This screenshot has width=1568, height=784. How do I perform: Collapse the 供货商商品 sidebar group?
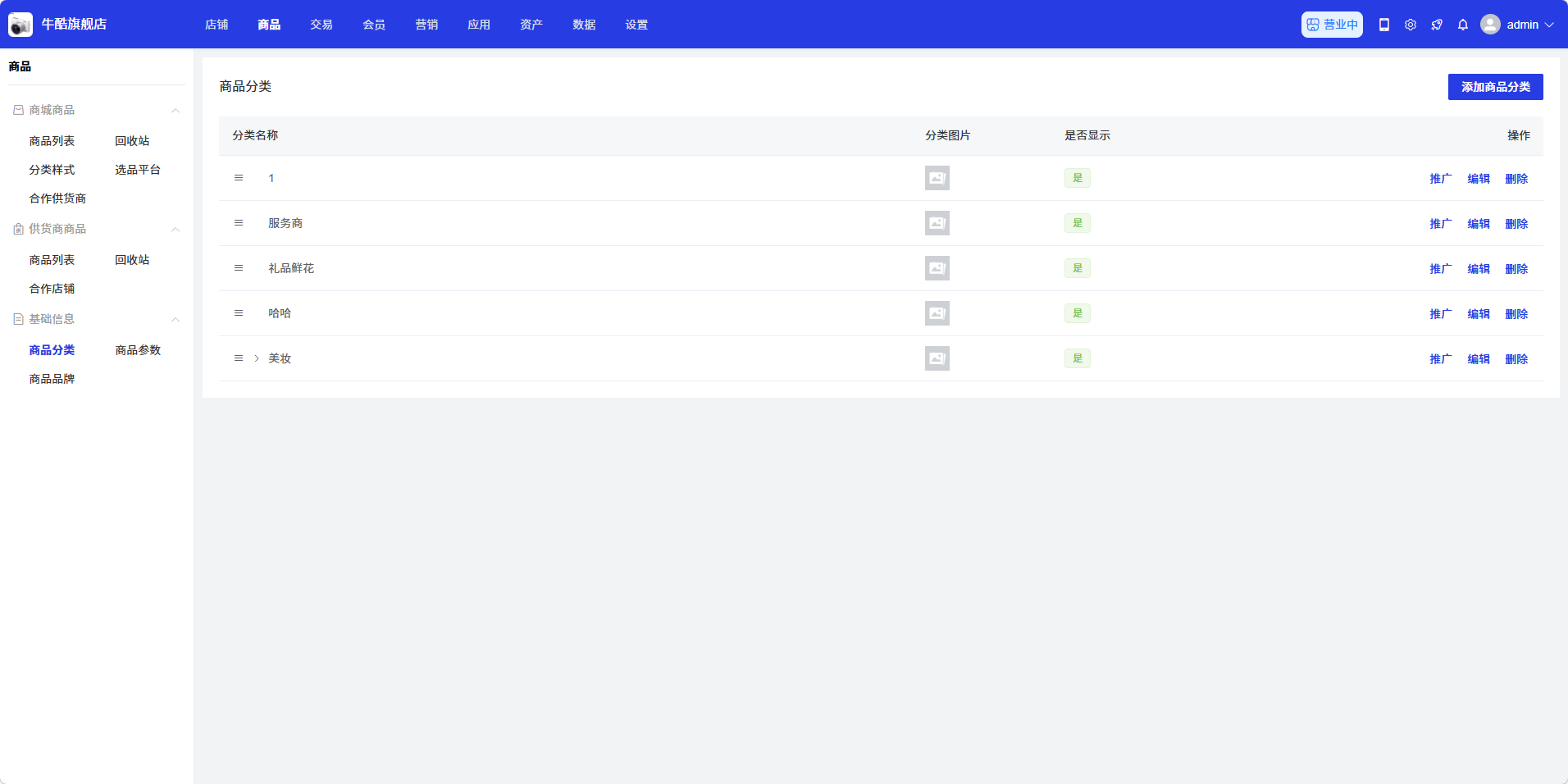175,230
